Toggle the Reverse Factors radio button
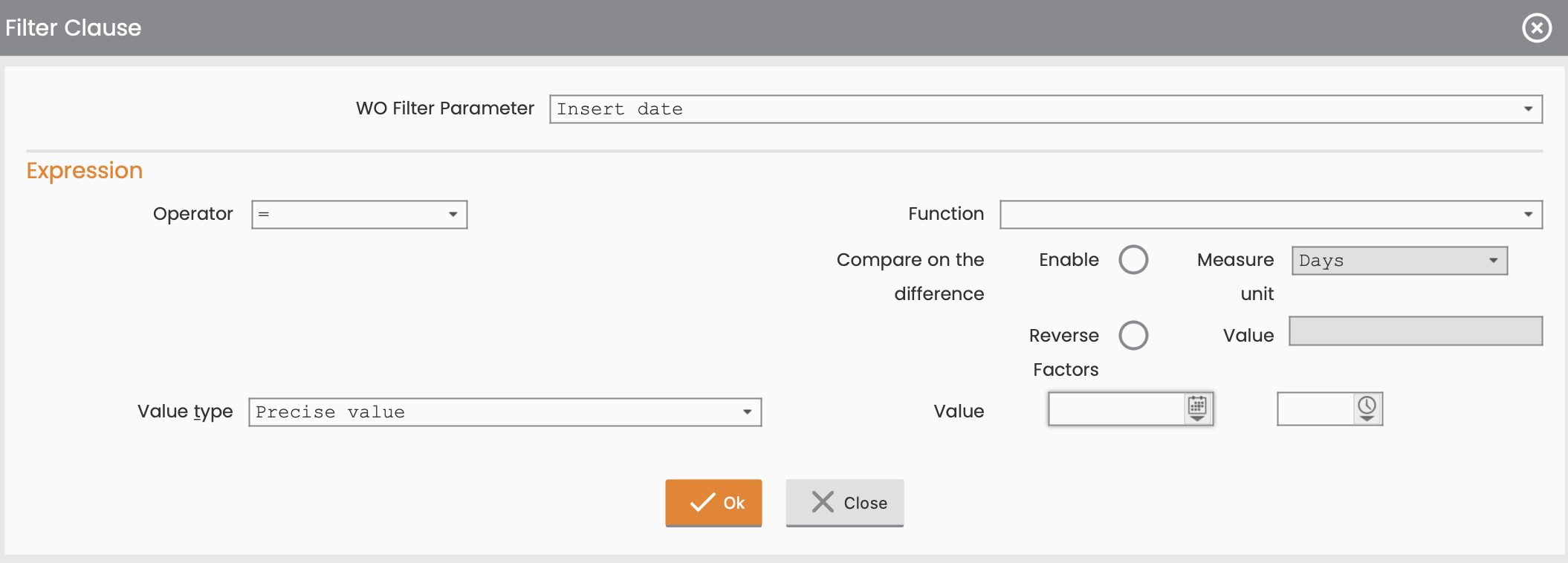Image resolution: width=1568 pixels, height=563 pixels. [x=1133, y=335]
